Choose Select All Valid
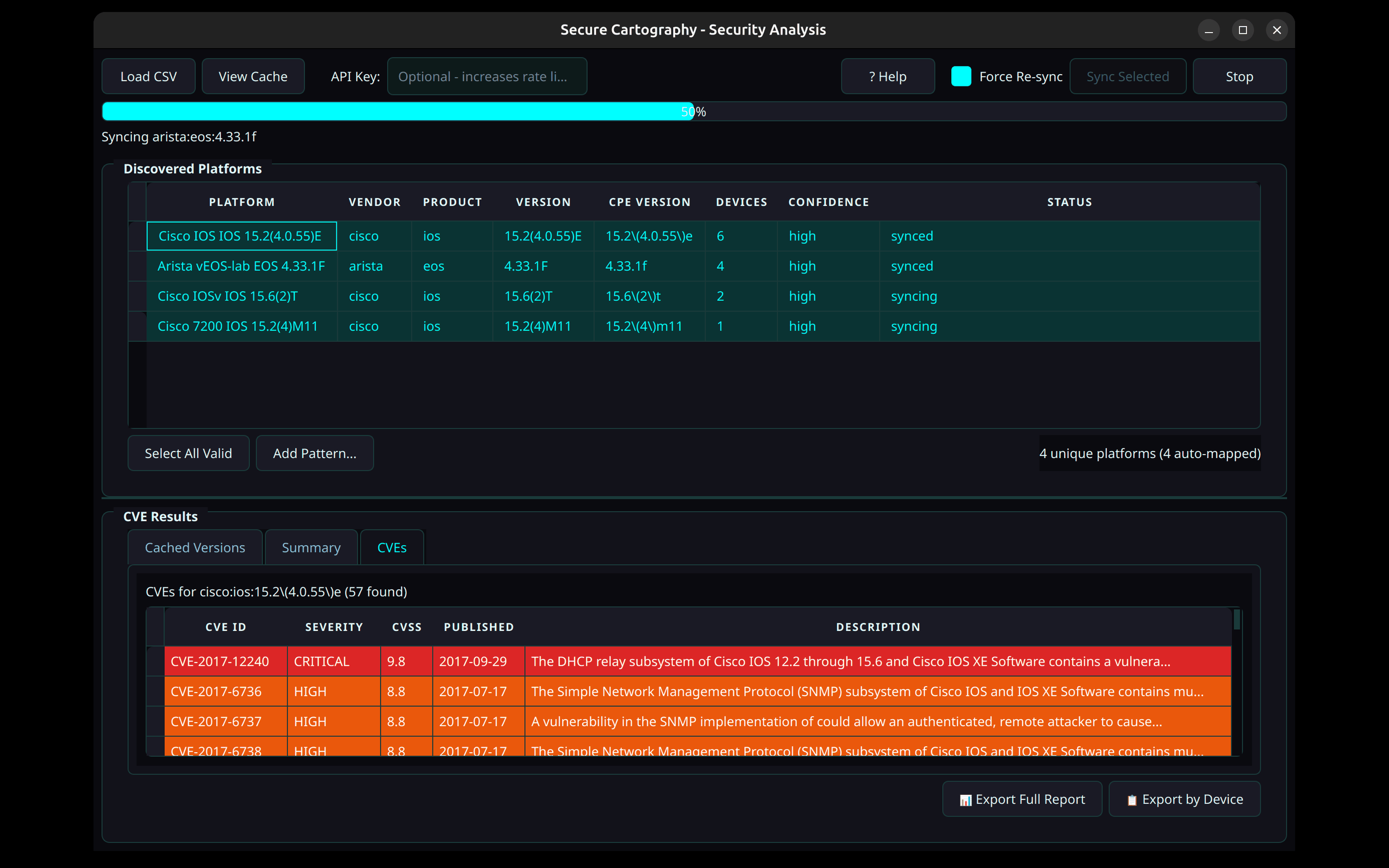The image size is (1389, 868). click(188, 453)
